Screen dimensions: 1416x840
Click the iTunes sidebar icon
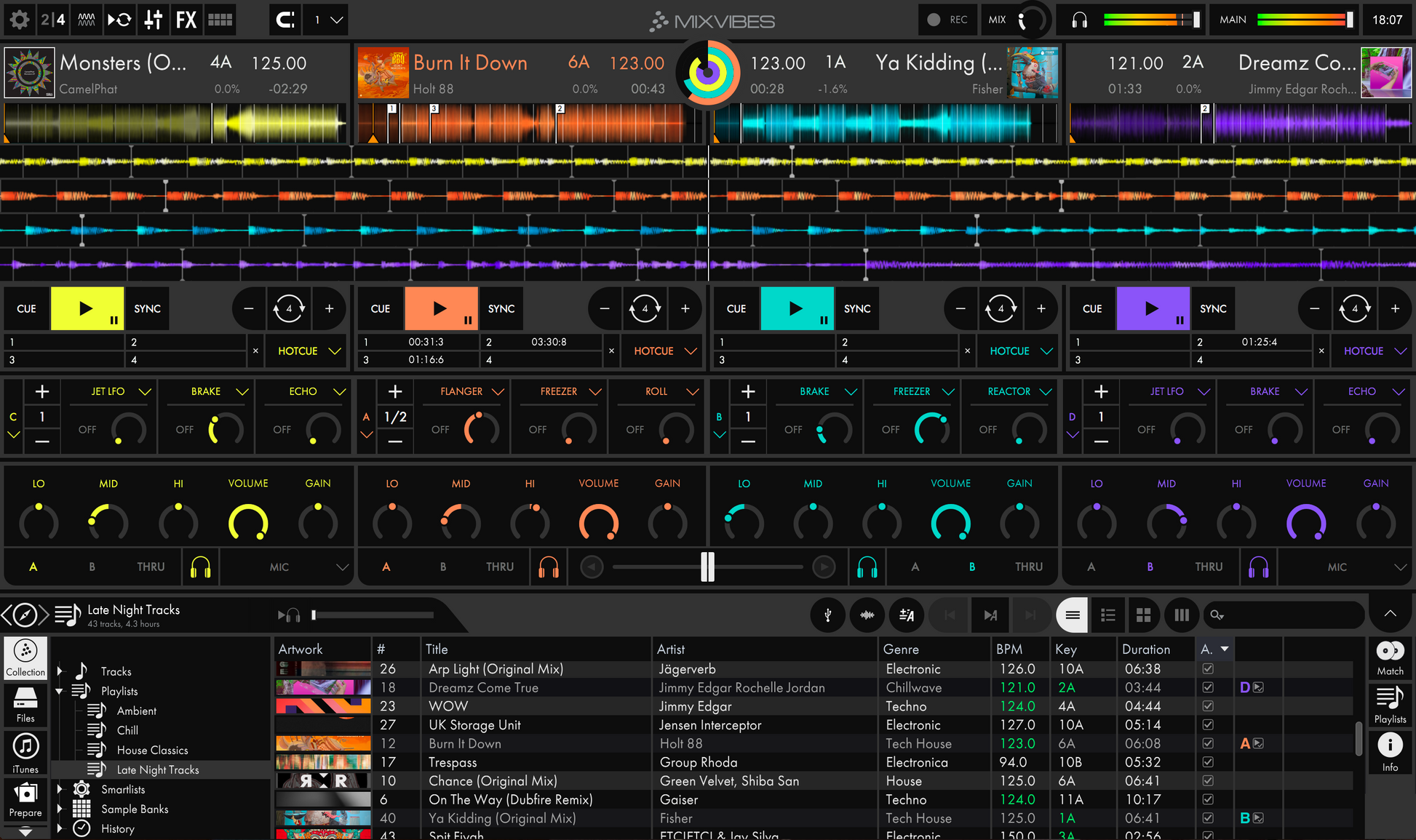click(25, 751)
